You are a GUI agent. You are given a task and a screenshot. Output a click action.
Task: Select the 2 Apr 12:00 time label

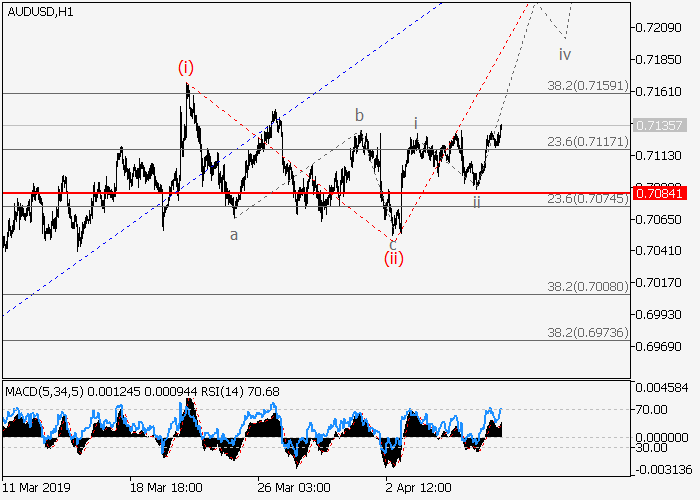point(417,485)
